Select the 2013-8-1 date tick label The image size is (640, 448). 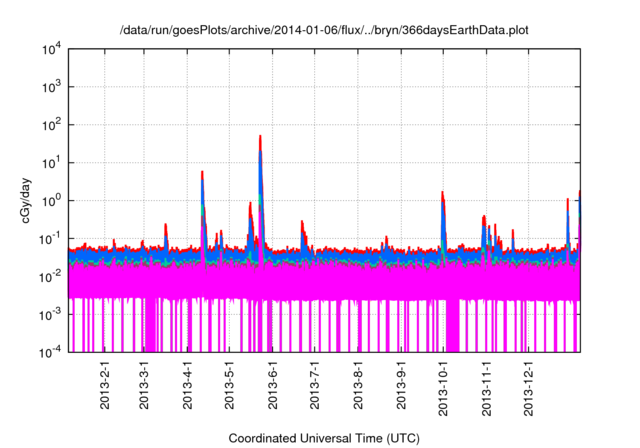[358, 389]
